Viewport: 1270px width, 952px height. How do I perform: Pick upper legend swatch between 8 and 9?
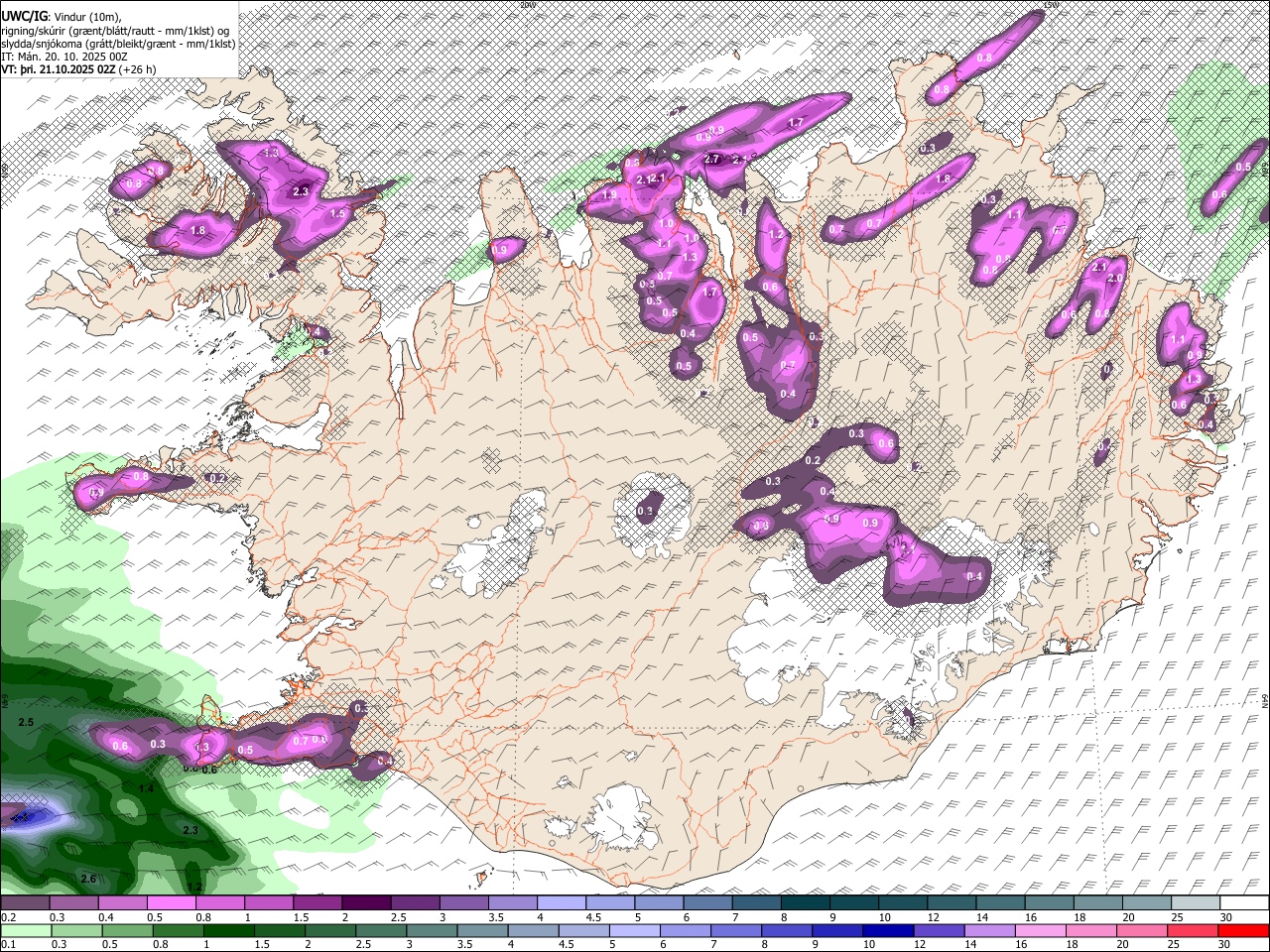pos(805,903)
